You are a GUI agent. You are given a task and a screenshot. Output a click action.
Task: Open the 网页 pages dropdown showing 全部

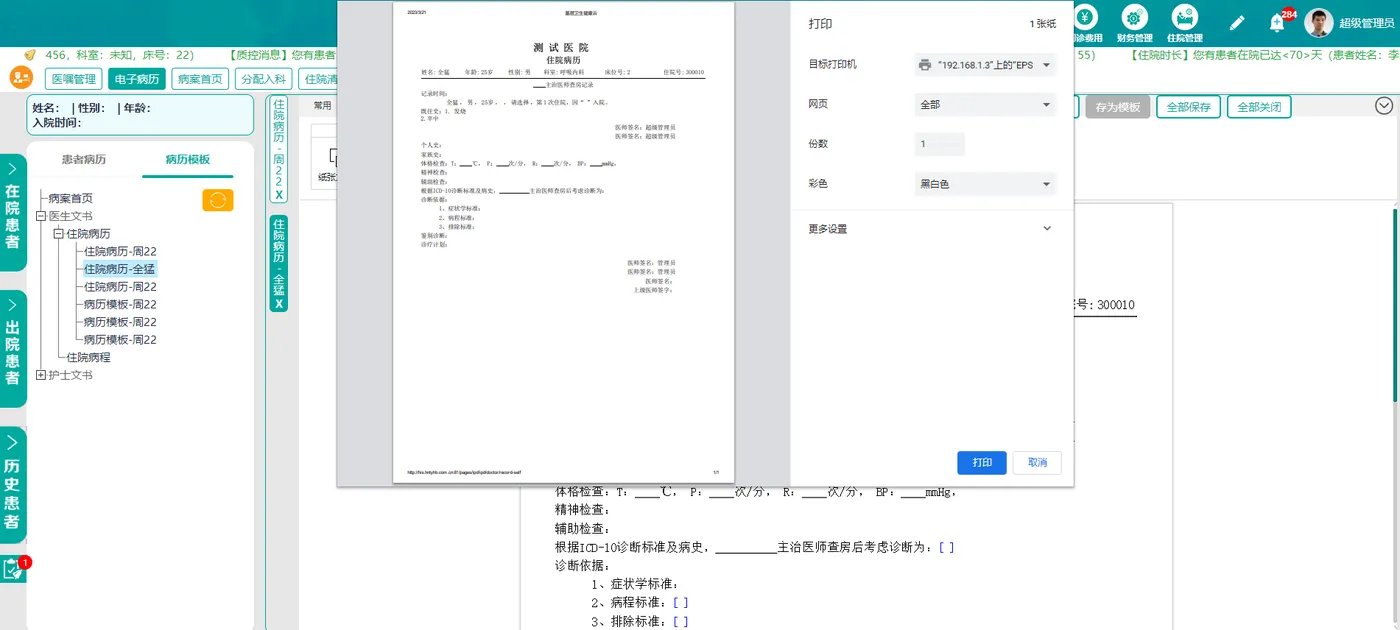[985, 104]
